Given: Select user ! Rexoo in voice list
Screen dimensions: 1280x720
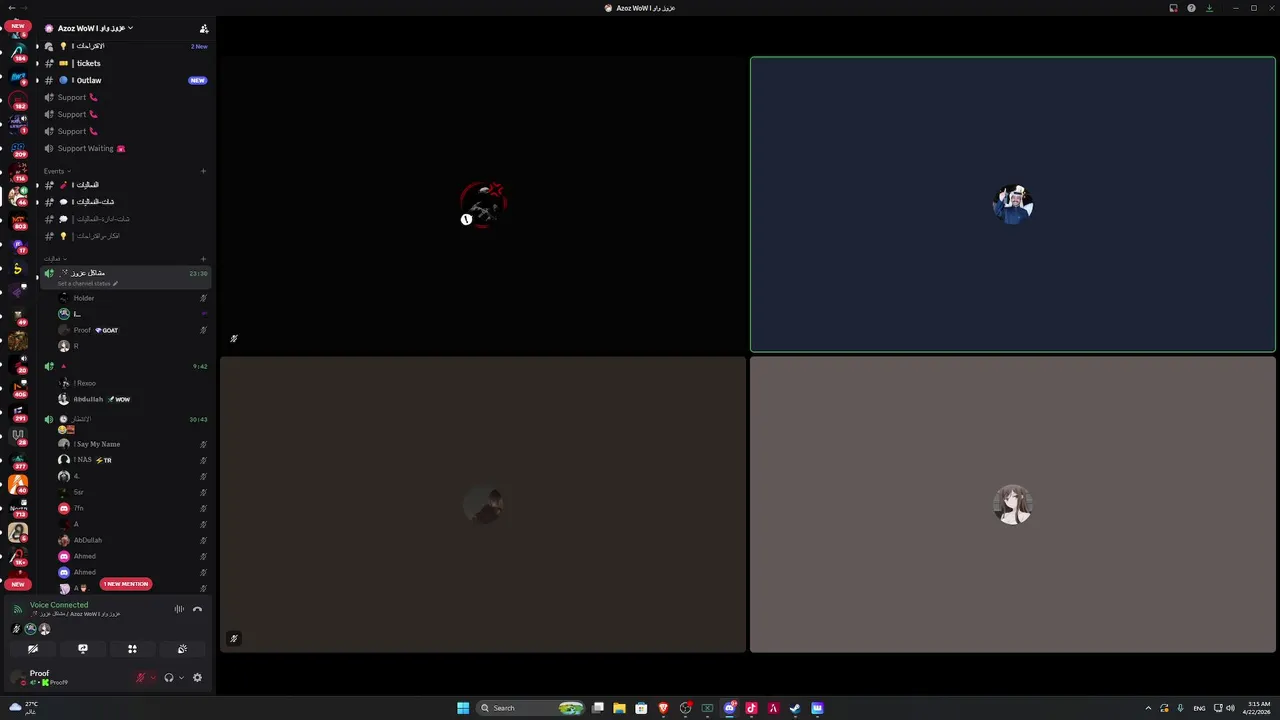Looking at the screenshot, I should (133, 383).
